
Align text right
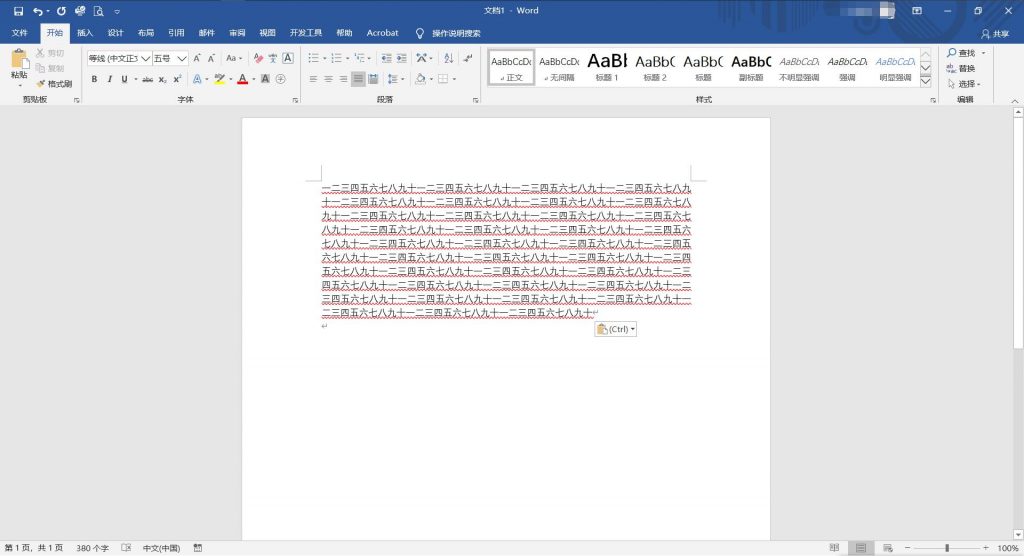pyautogui.click(x=344, y=79)
